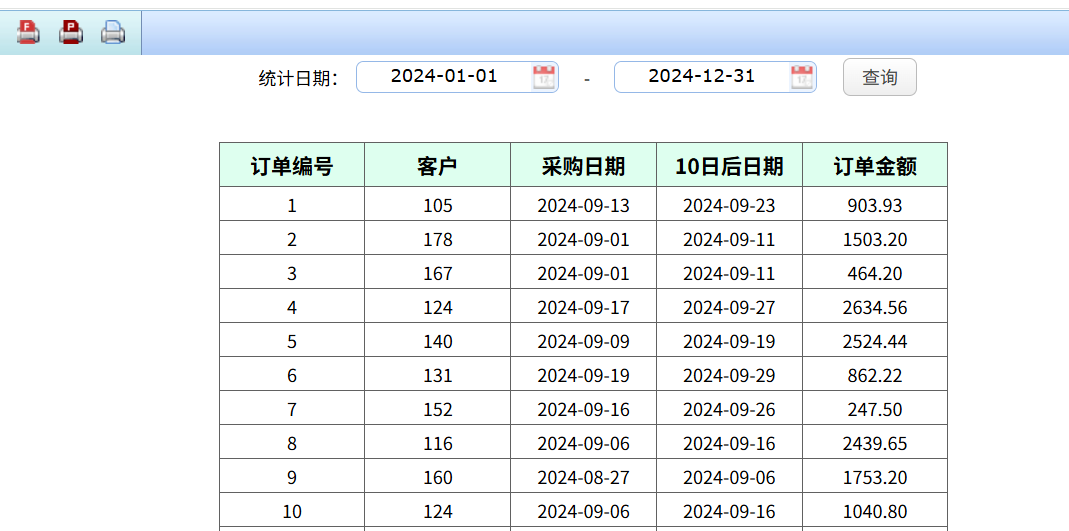This screenshot has width=1069, height=531.
Task: Click 10-day-later date 2024-09-19 in order 5 row
Action: pos(729,341)
